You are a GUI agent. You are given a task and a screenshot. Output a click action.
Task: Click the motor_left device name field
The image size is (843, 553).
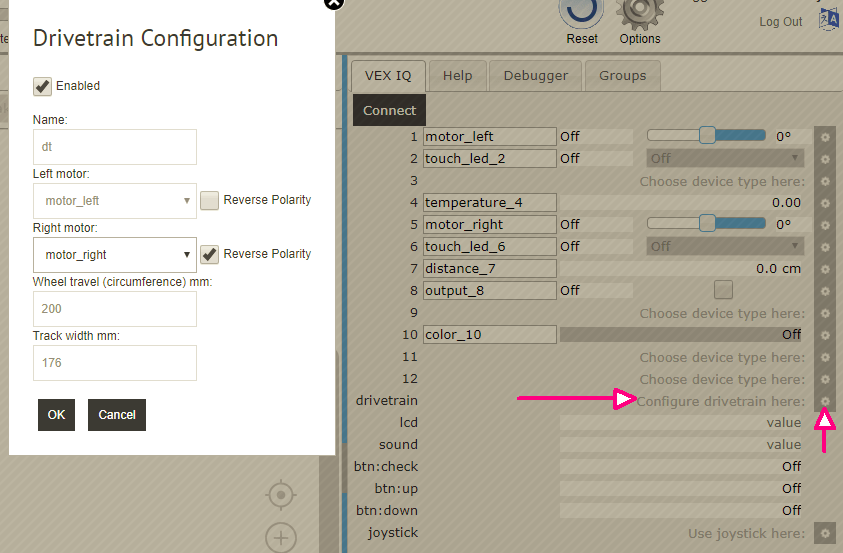pos(490,137)
